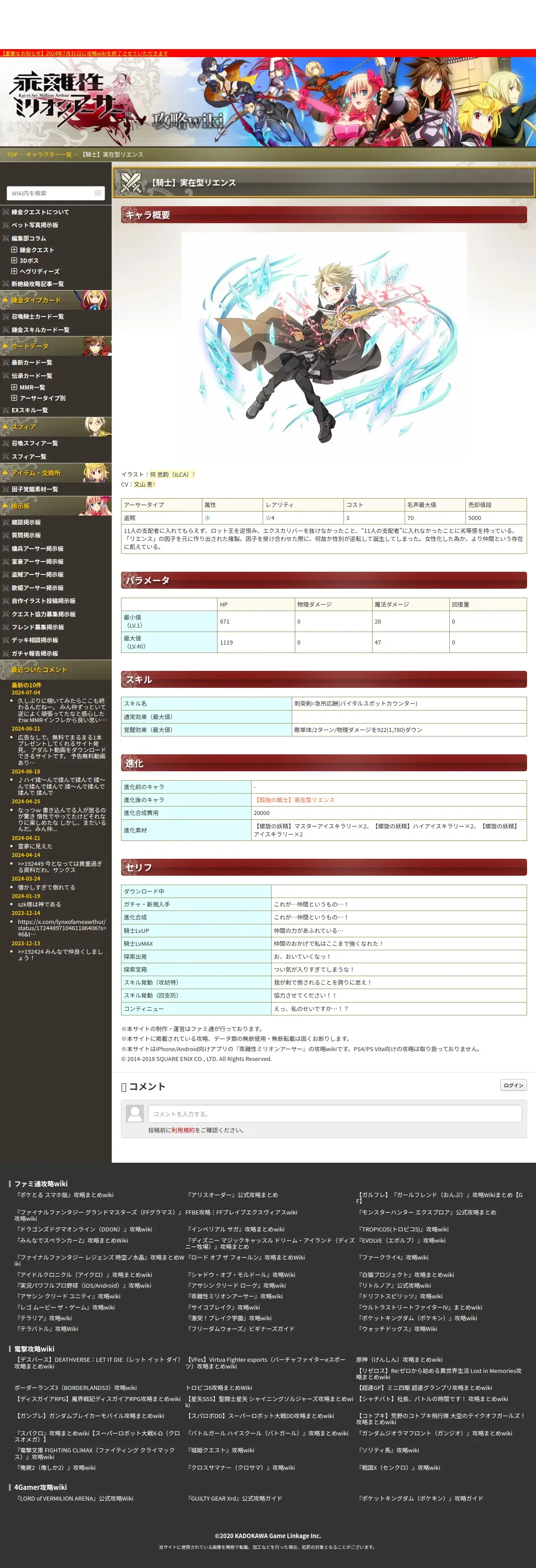Click the 文山 恵 voice actor link
Viewport: 536px width, 1568px height.
point(143,485)
